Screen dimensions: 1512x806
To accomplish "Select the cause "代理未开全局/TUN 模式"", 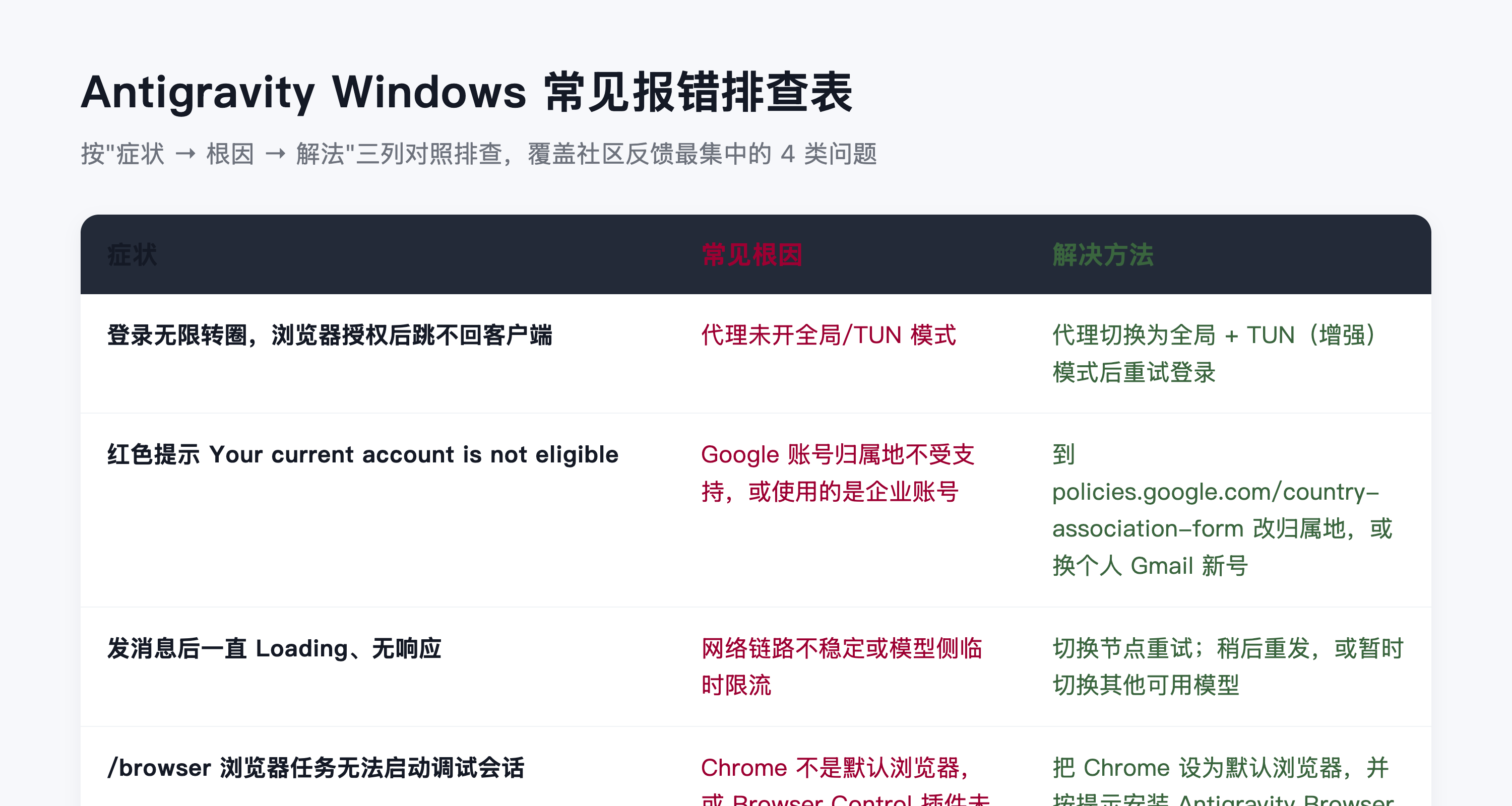I will [x=828, y=335].
